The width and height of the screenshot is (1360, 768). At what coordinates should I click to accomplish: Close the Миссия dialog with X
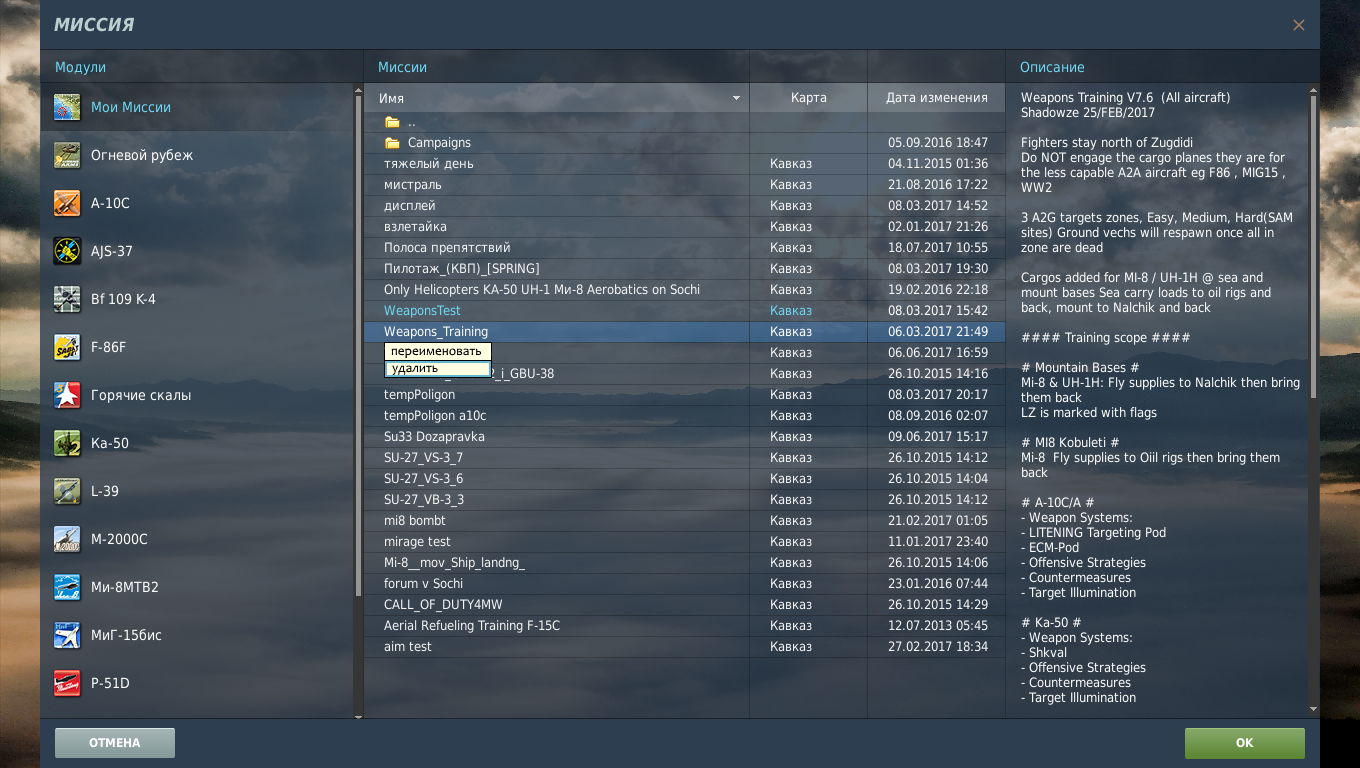[x=1299, y=25]
